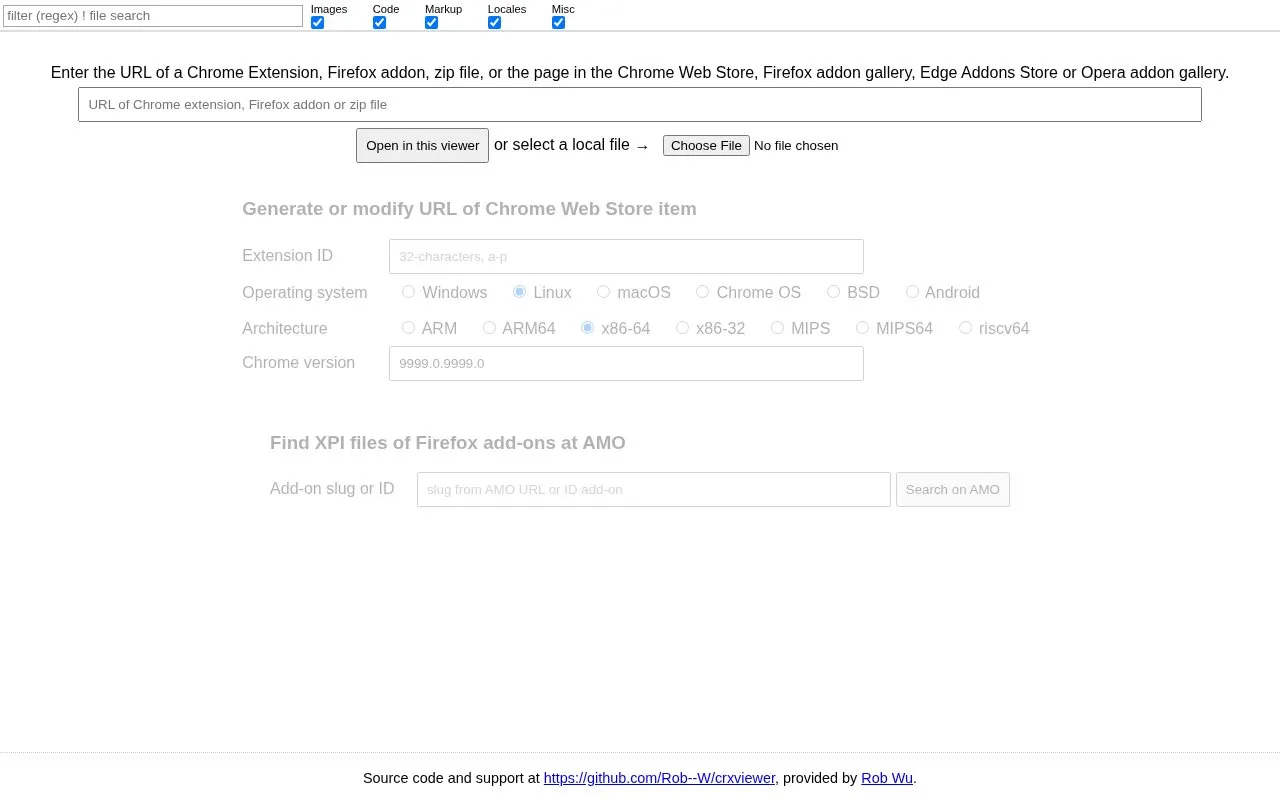This screenshot has height=800, width=1280.
Task: Choose x86-32 architecture radio
Action: pyautogui.click(x=682, y=328)
